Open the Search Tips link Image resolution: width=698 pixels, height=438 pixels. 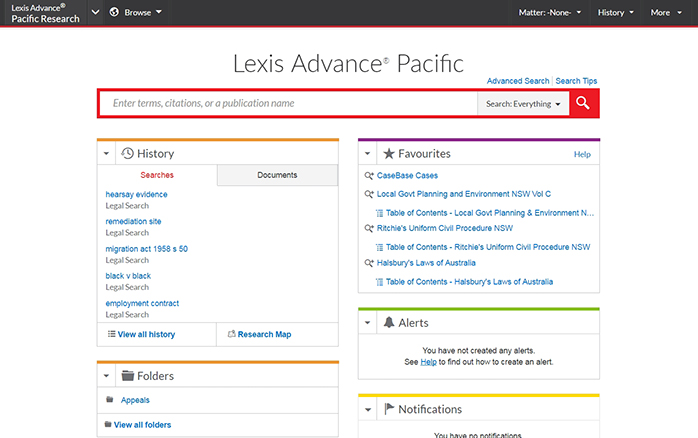(x=576, y=81)
